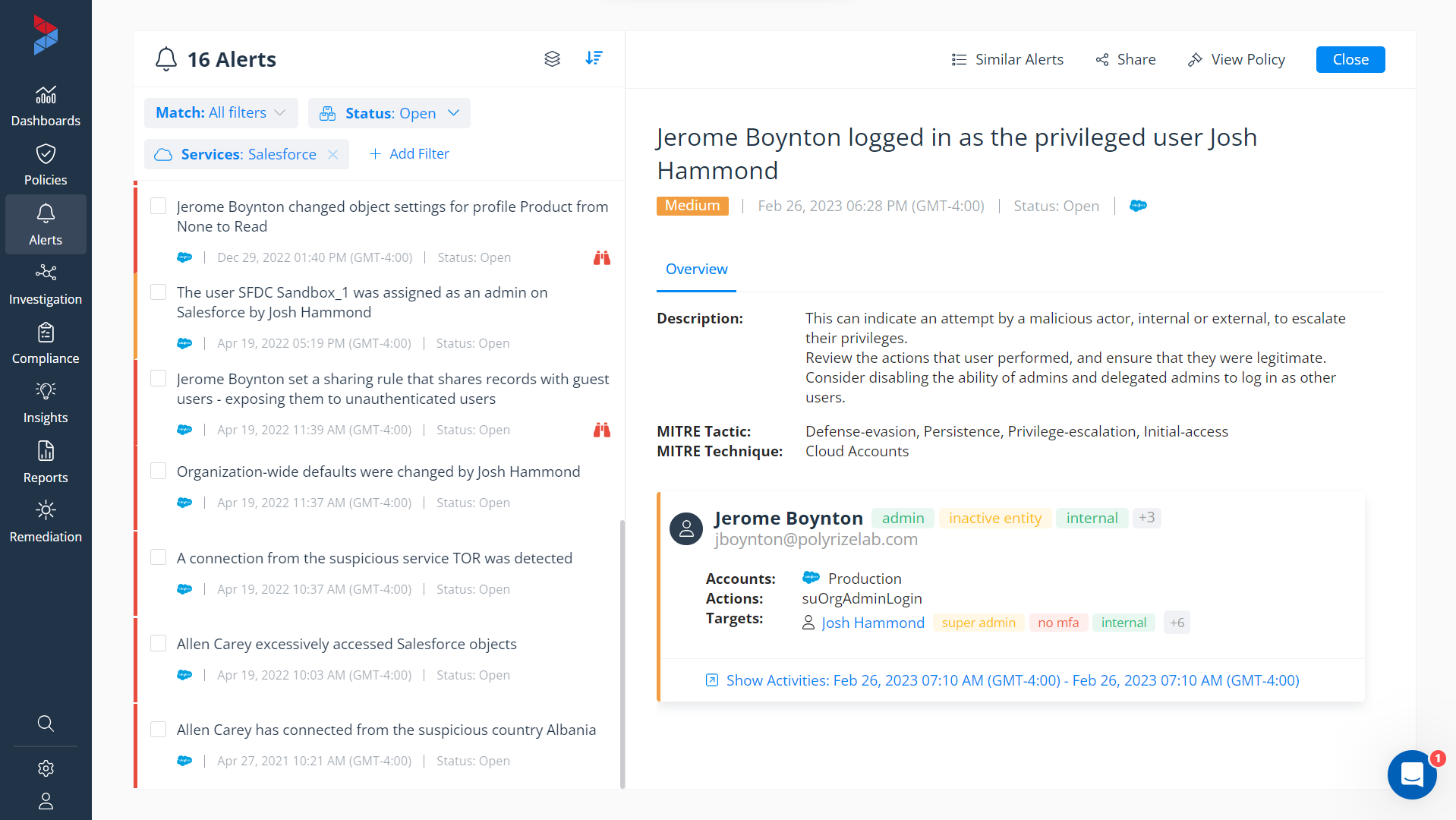Open the Investigation section

coord(46,283)
